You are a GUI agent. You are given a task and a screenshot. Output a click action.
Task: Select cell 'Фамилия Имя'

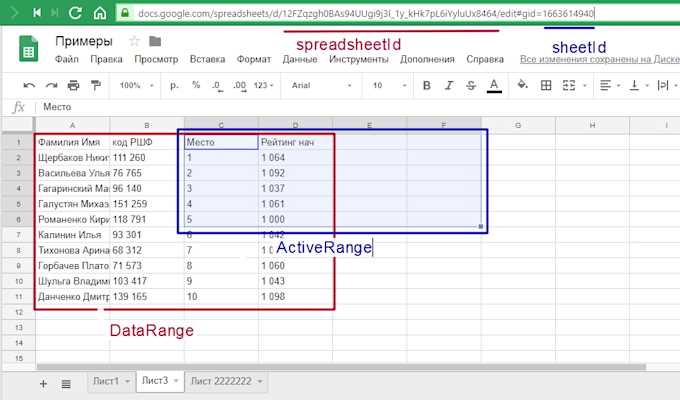[72, 142]
